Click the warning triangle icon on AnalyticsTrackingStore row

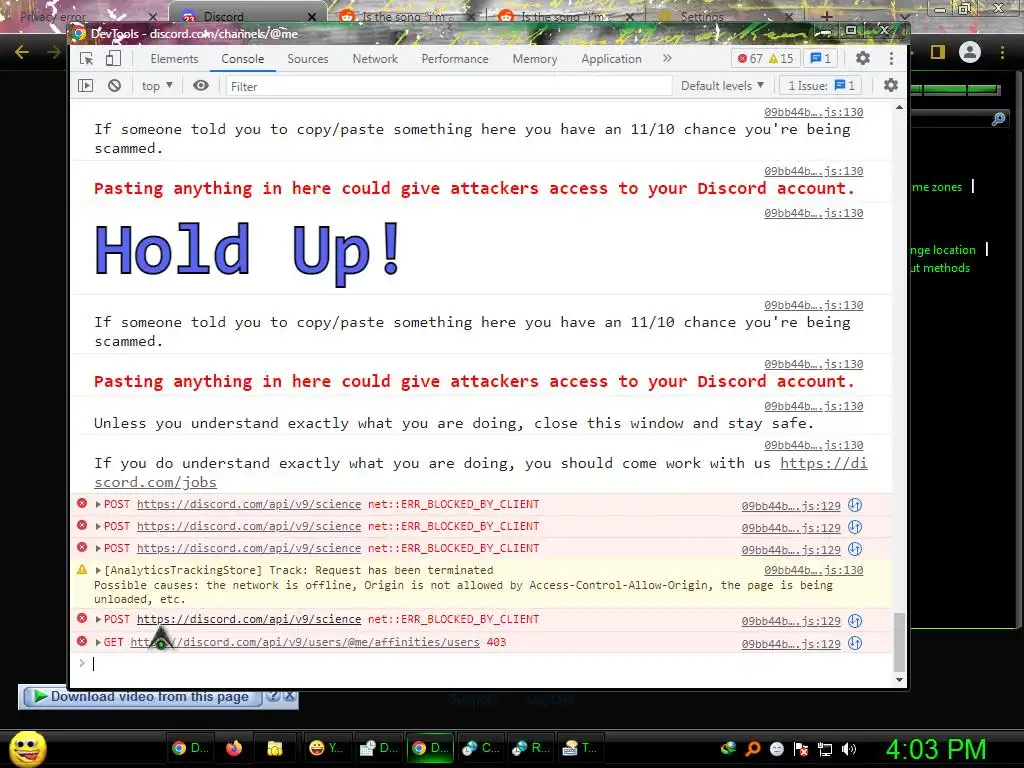click(x=82, y=569)
